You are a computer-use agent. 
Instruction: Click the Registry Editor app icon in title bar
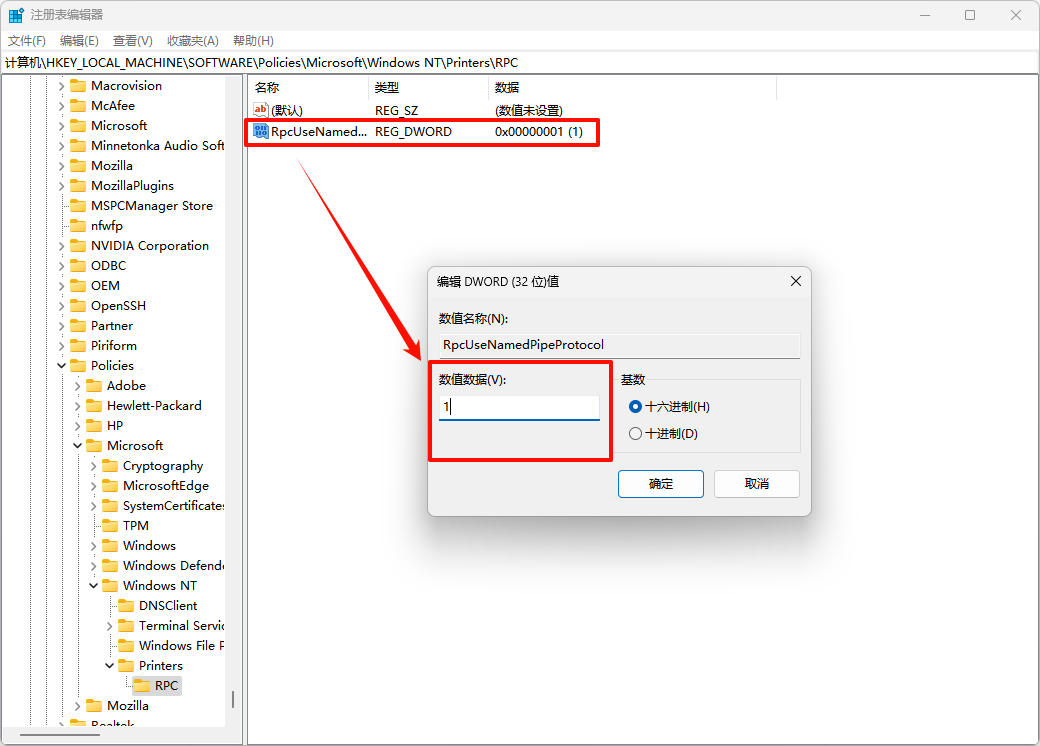(17, 15)
